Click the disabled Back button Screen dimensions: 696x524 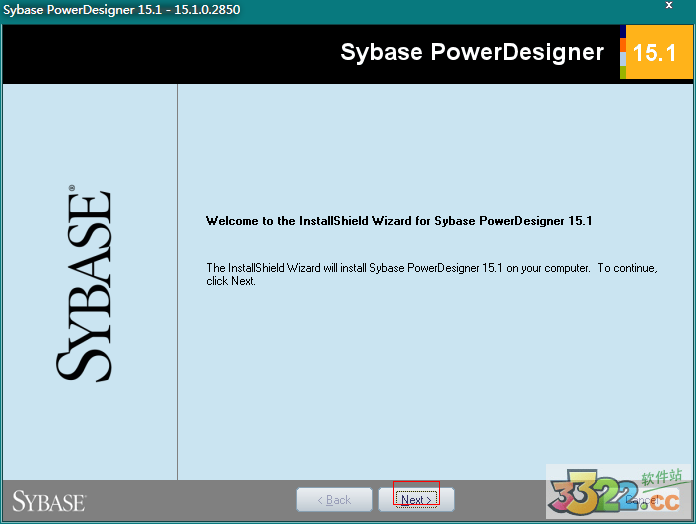334,500
